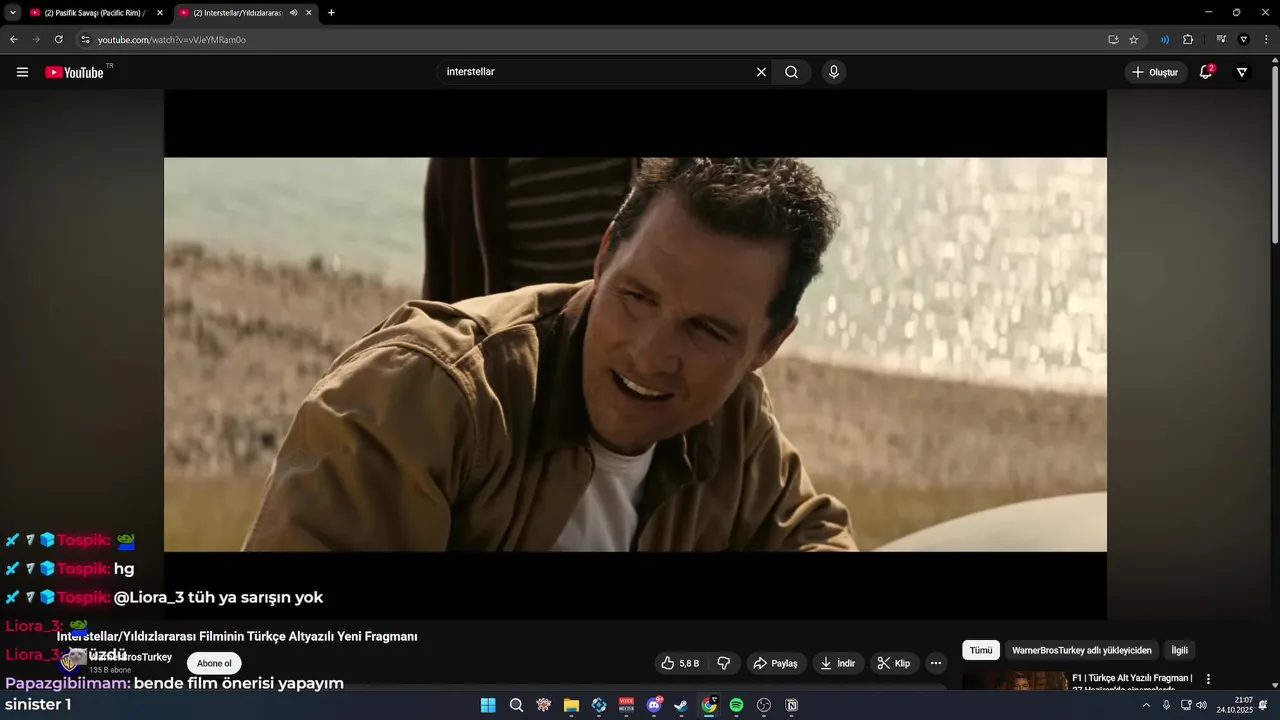Expand the tab search dropdown
Screen dimensions: 1280x720
13,13
